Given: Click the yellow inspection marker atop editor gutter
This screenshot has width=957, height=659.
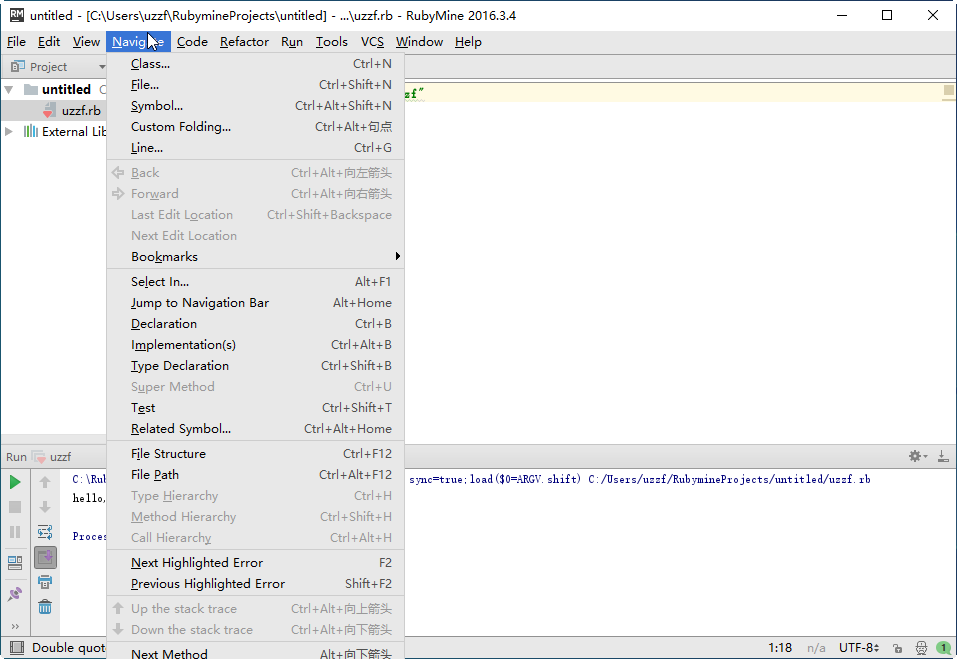Looking at the screenshot, I should point(948,90).
